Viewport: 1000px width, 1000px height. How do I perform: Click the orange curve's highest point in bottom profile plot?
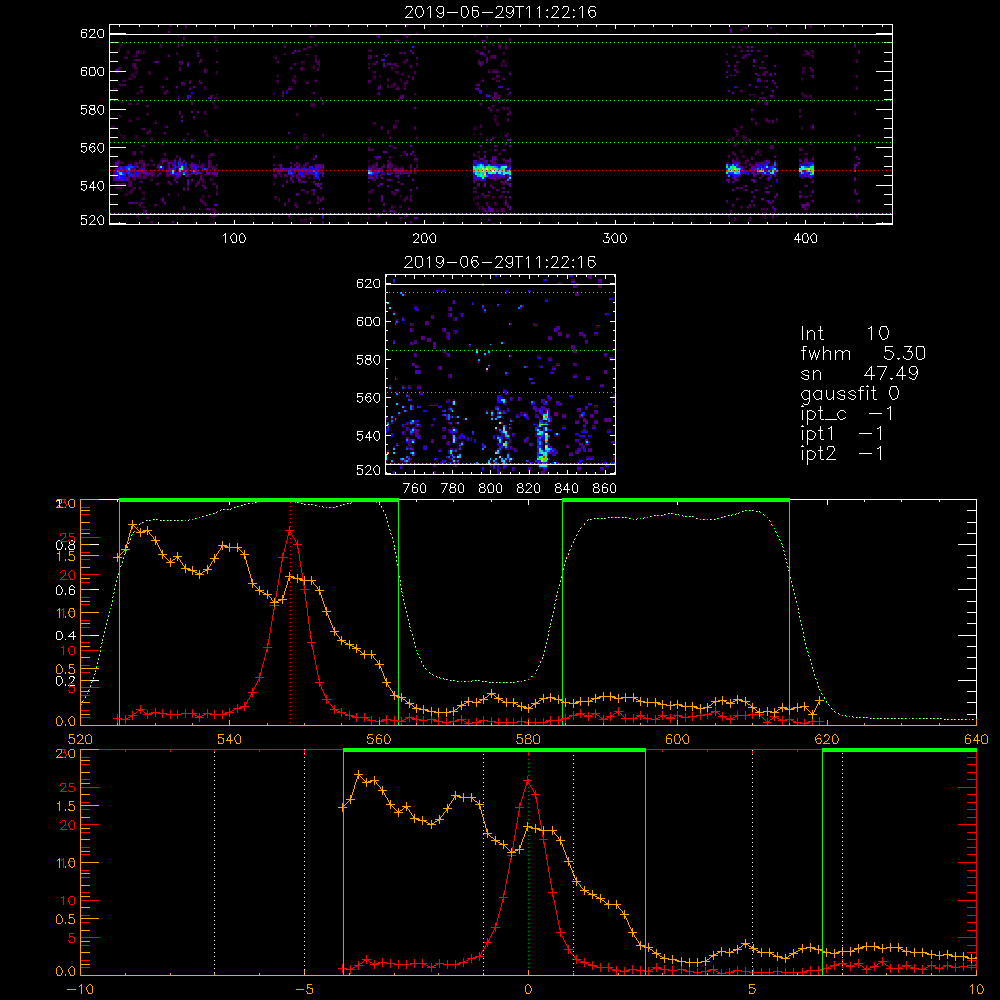click(x=358, y=774)
